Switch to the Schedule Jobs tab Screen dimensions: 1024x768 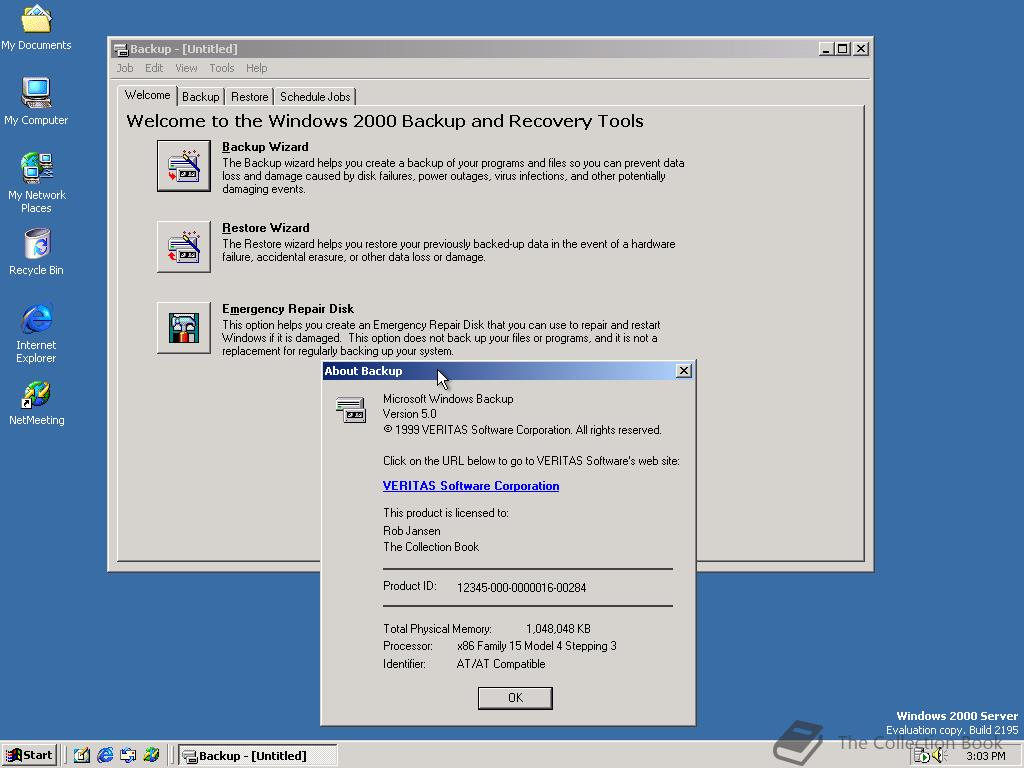point(315,97)
